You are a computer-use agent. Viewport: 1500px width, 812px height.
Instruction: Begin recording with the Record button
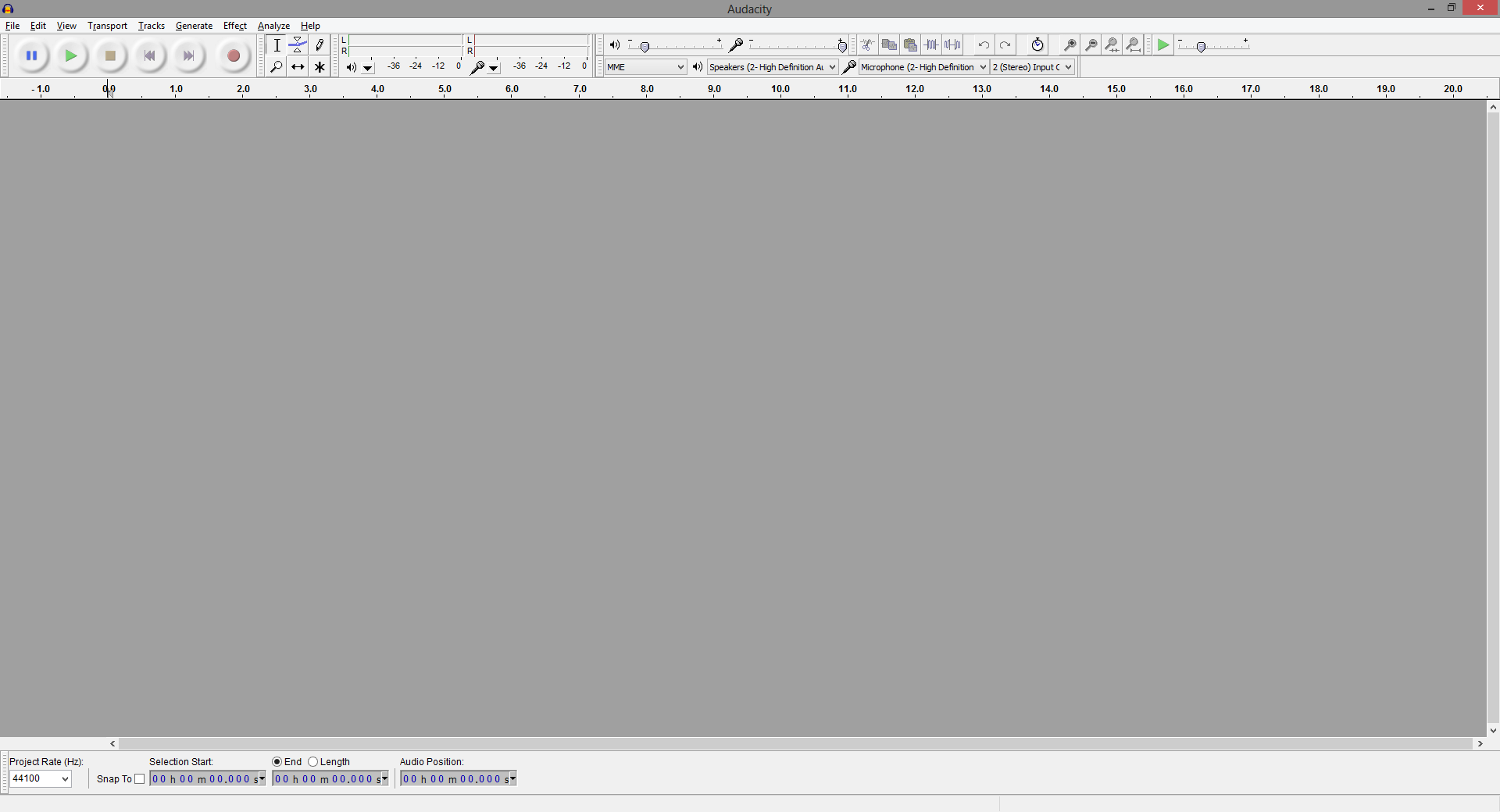click(x=233, y=56)
